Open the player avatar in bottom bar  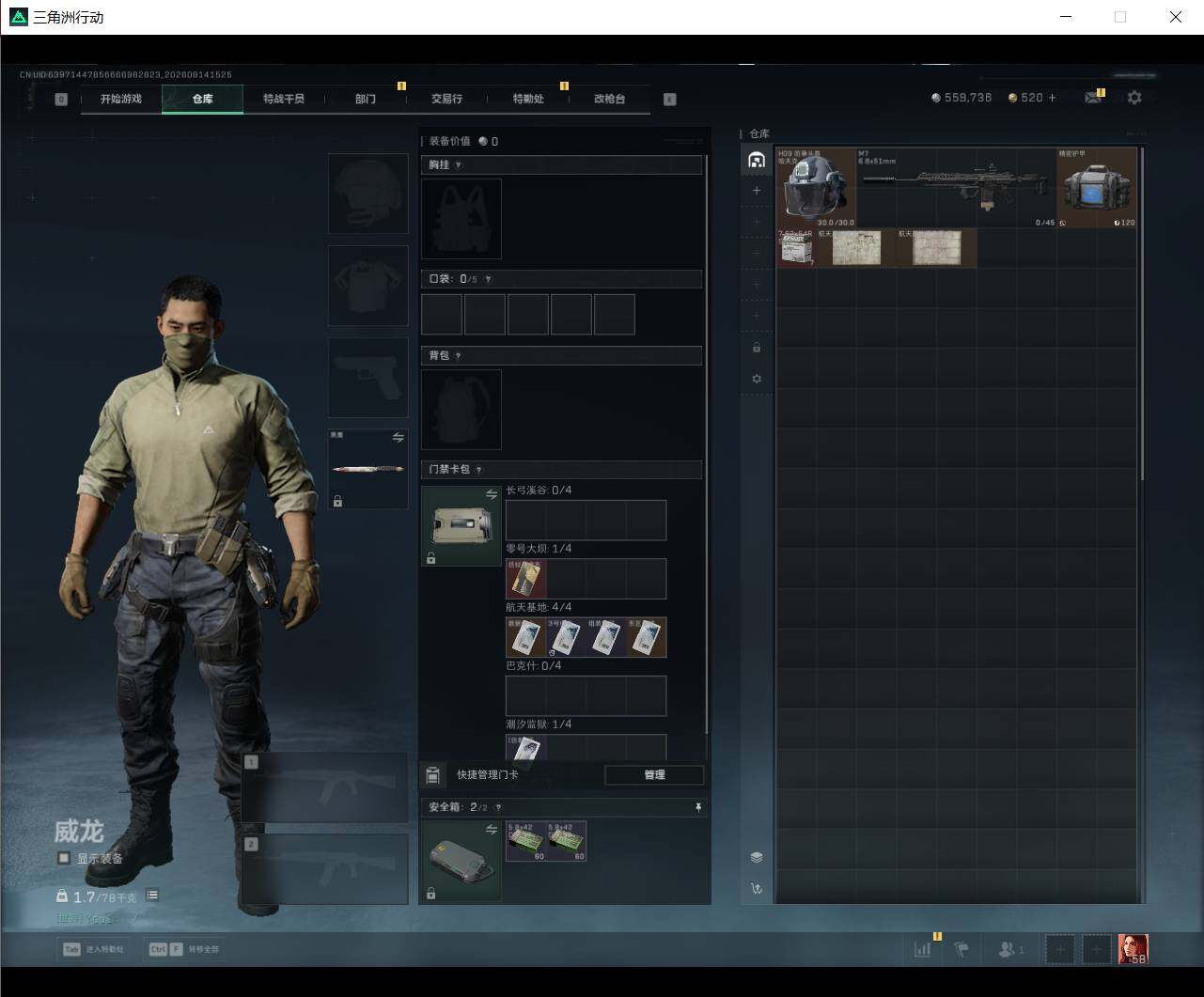coord(1134,949)
